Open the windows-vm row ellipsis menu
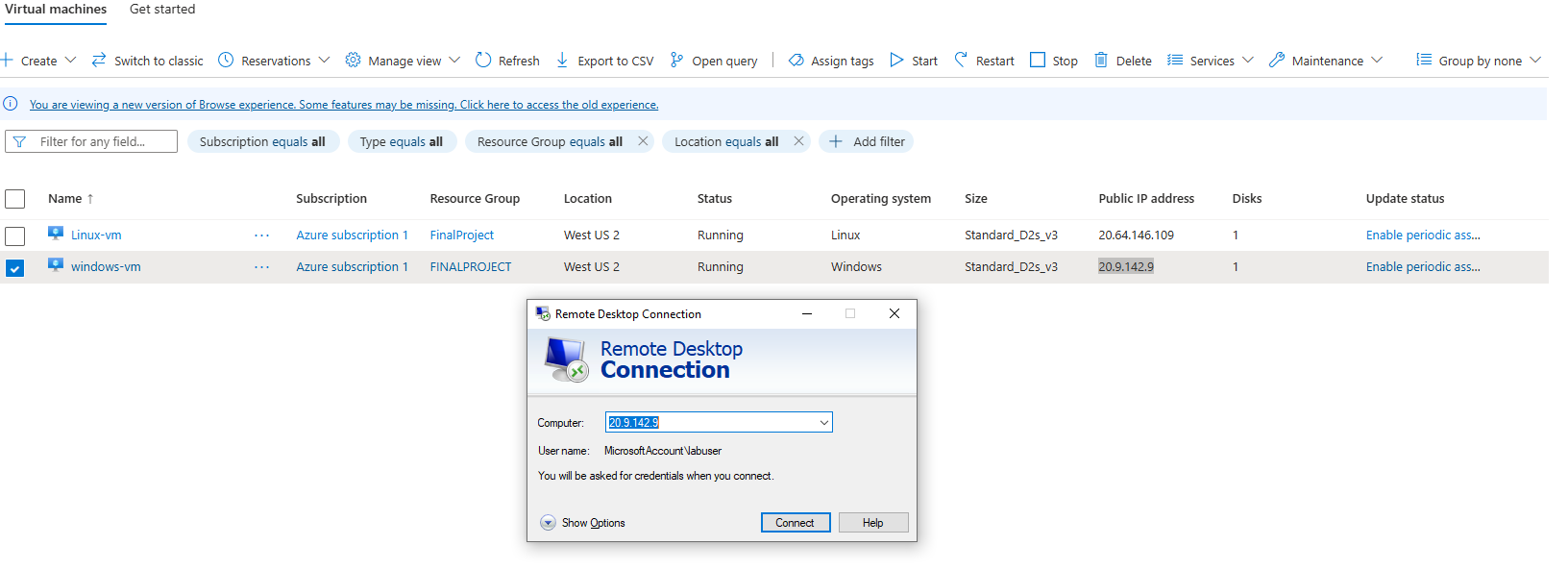 [x=261, y=266]
